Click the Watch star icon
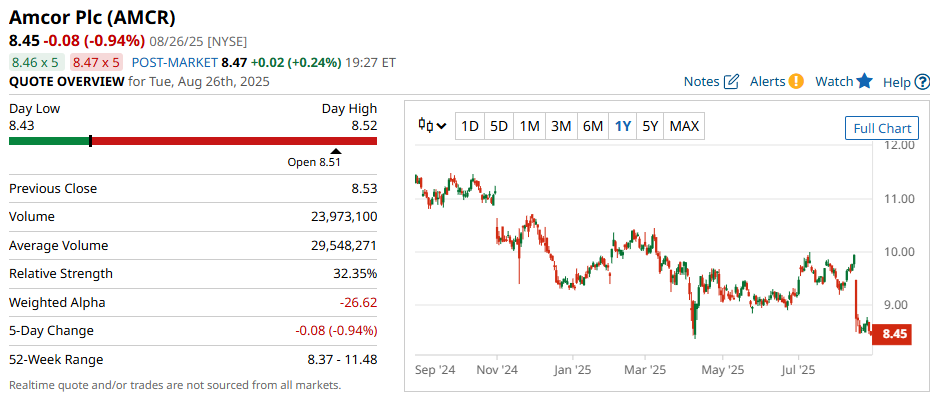936x406 pixels. click(x=864, y=81)
